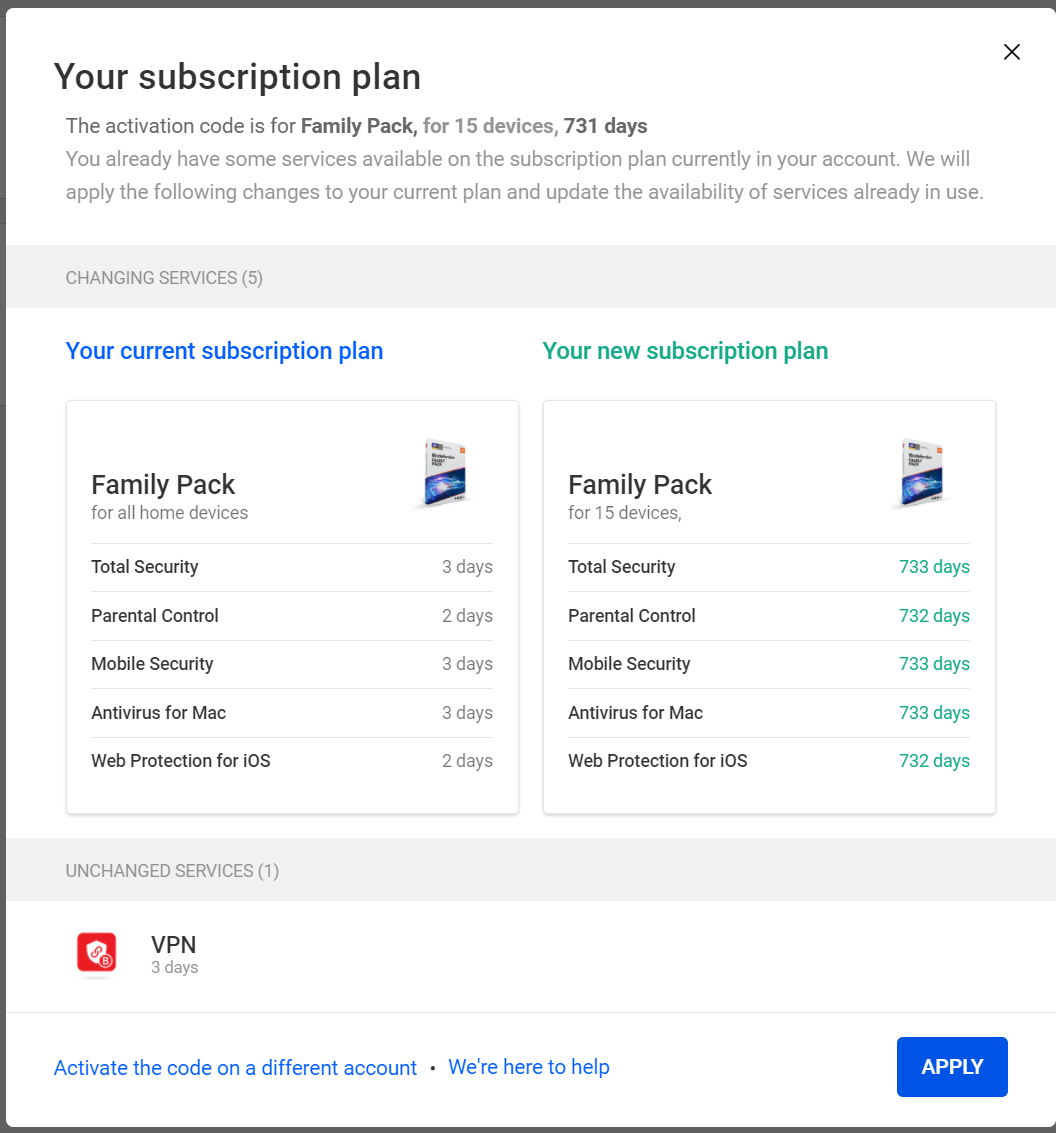Click Total Security's 733 days value
This screenshot has width=1056, height=1133.
tap(934, 567)
